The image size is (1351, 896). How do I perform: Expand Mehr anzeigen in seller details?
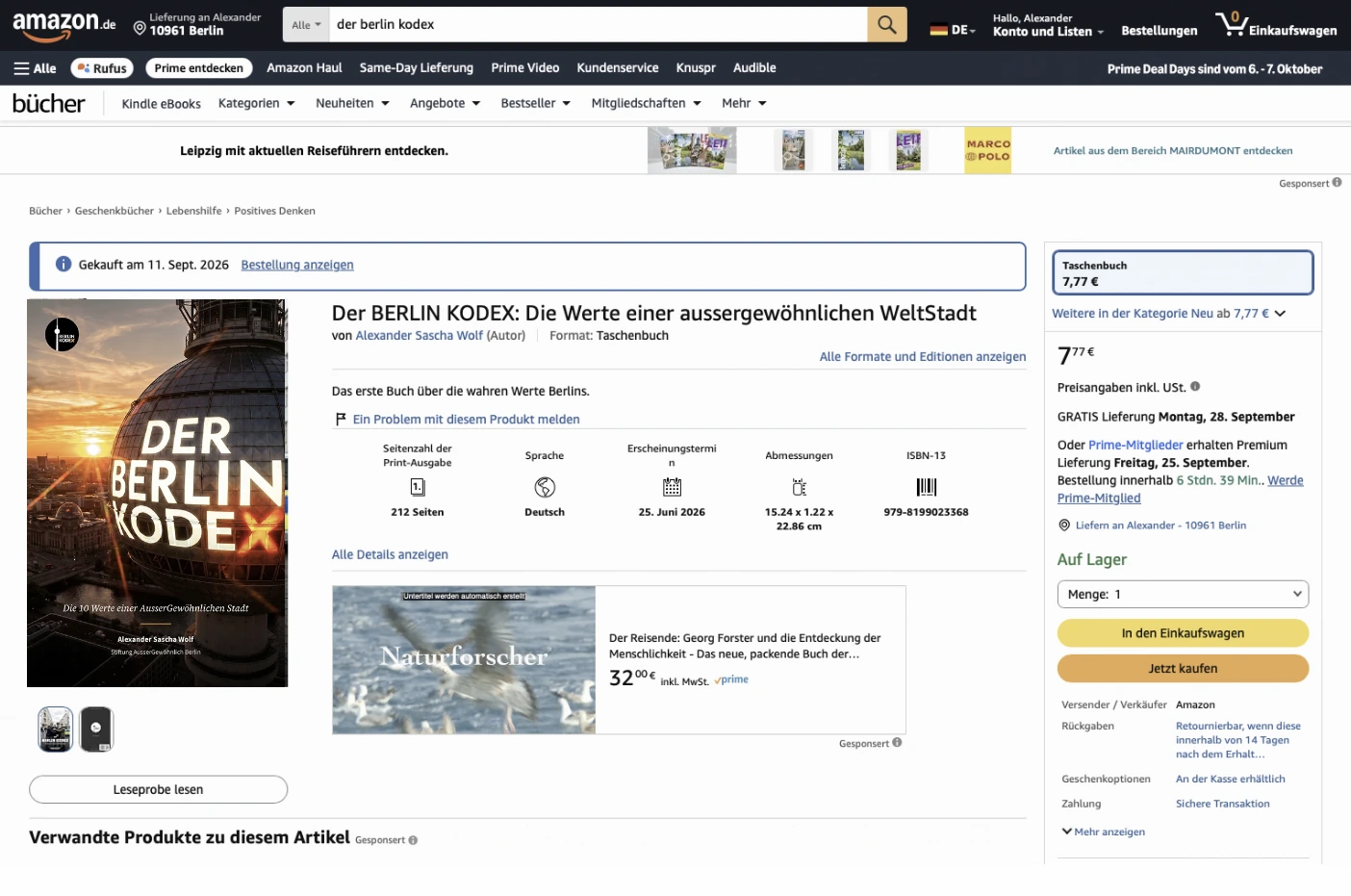click(1103, 832)
